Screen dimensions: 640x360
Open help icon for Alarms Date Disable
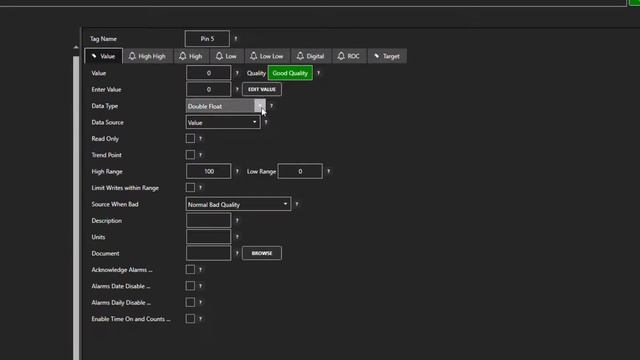coord(200,286)
